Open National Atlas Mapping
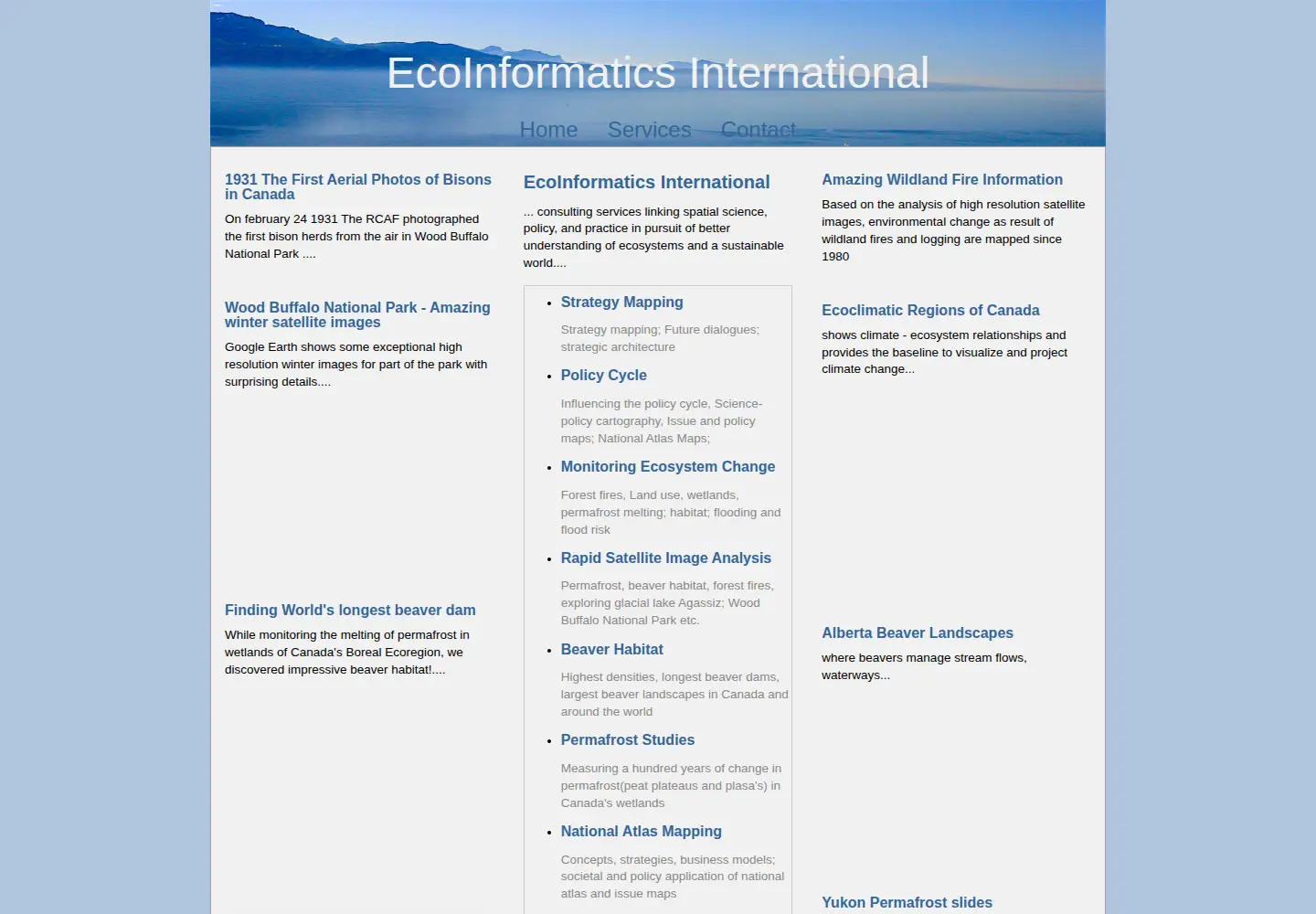The height and width of the screenshot is (914, 1316). (x=642, y=832)
